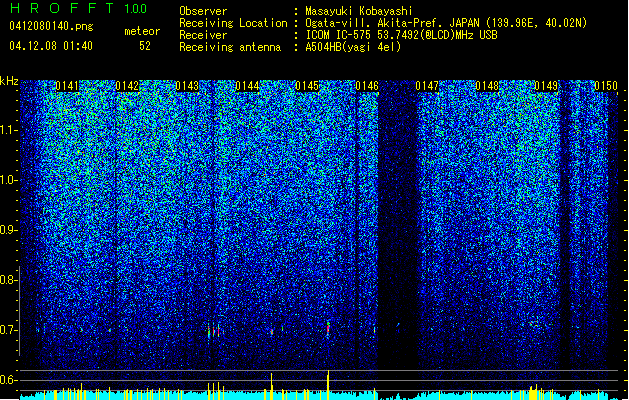Click the date stamp 04.12.08 01:40
Image resolution: width=629 pixels, height=400 pixels.
[x=51, y=45]
